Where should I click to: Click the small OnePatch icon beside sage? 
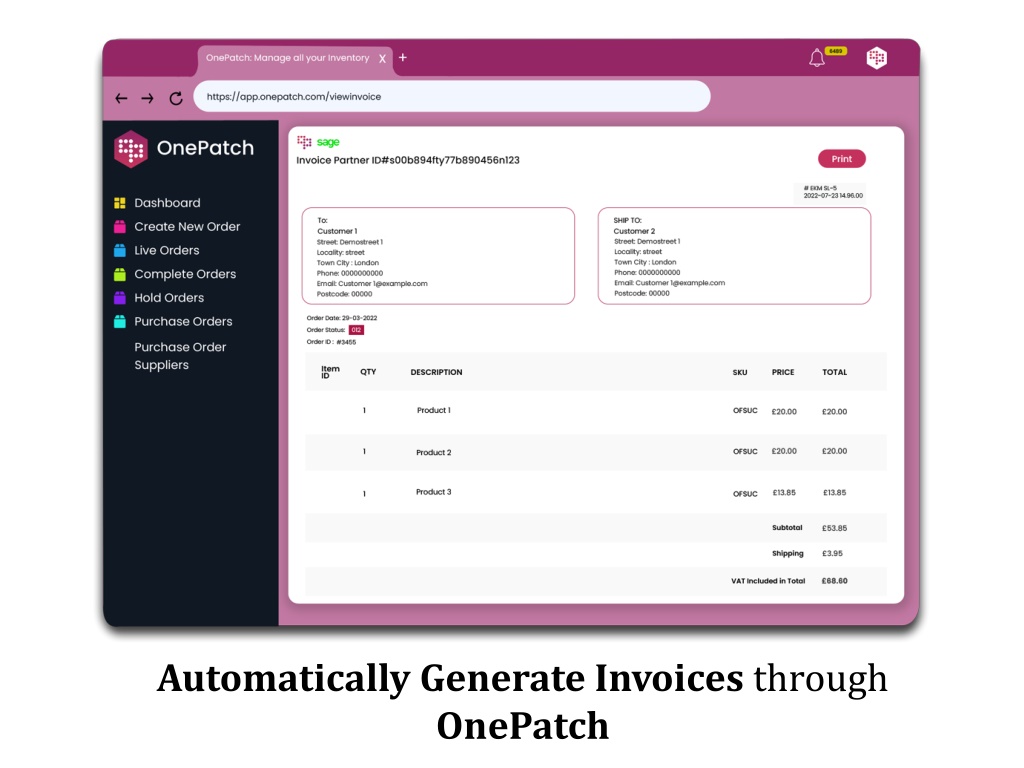(x=304, y=142)
